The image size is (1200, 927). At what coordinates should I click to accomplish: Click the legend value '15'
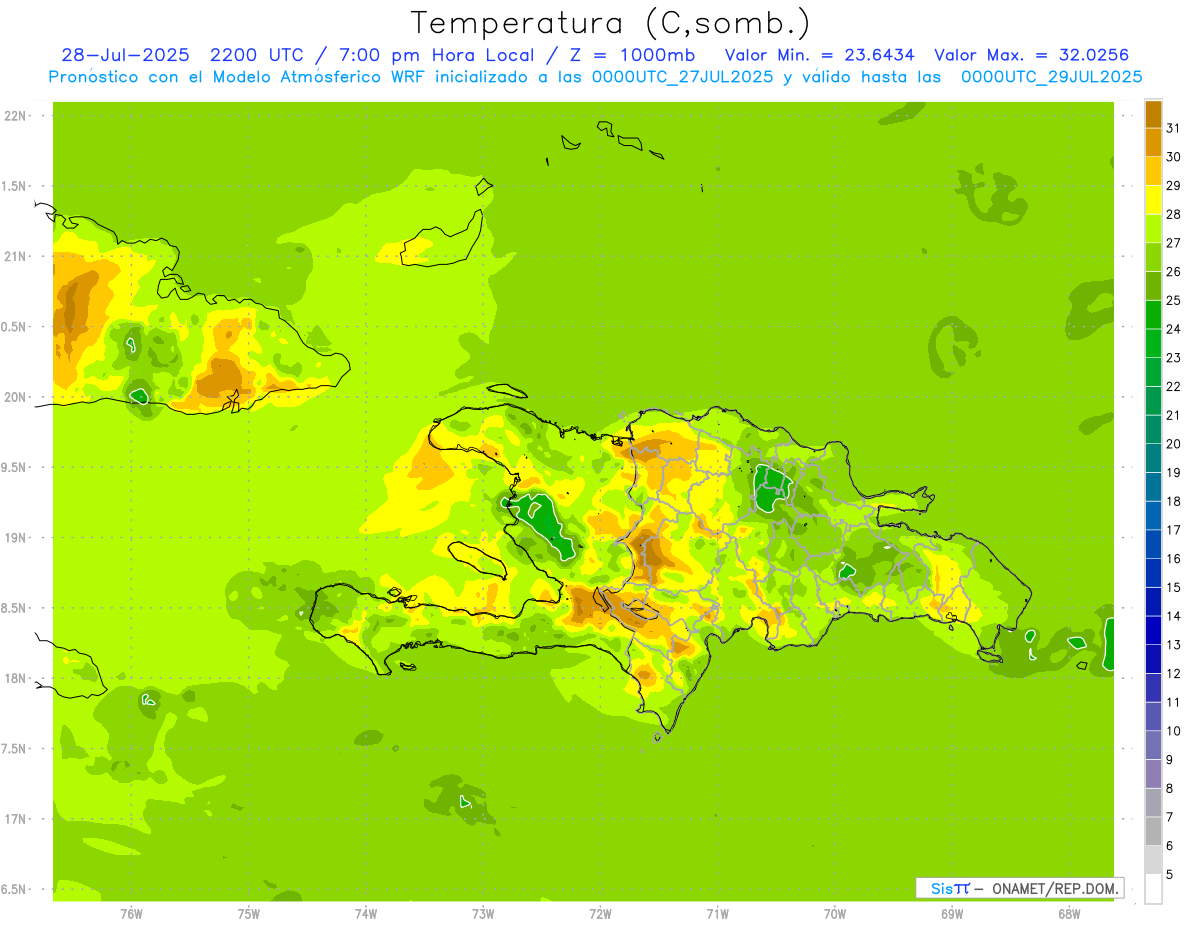point(1173,587)
